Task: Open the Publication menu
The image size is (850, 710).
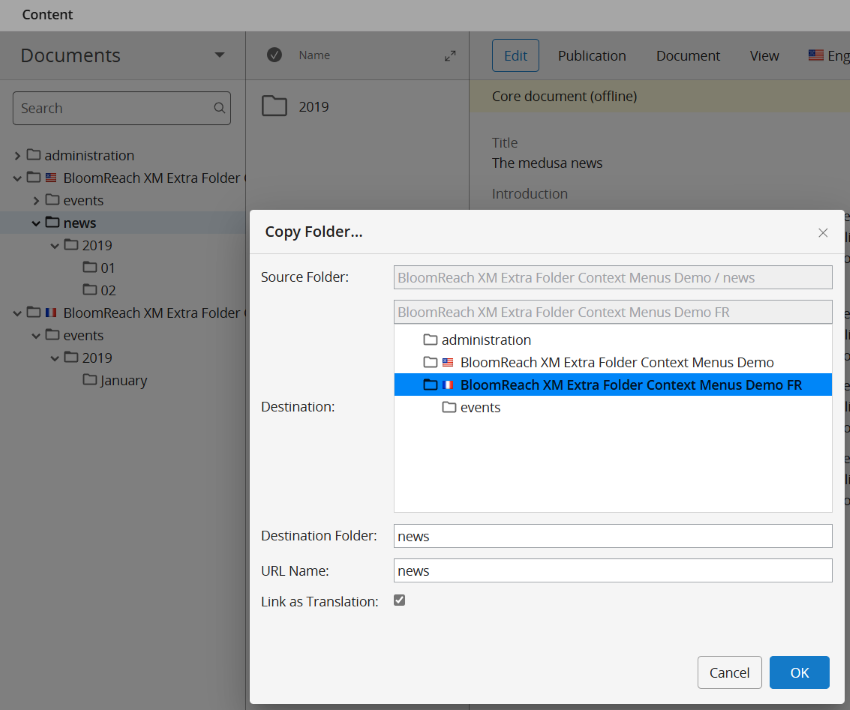Action: [592, 56]
